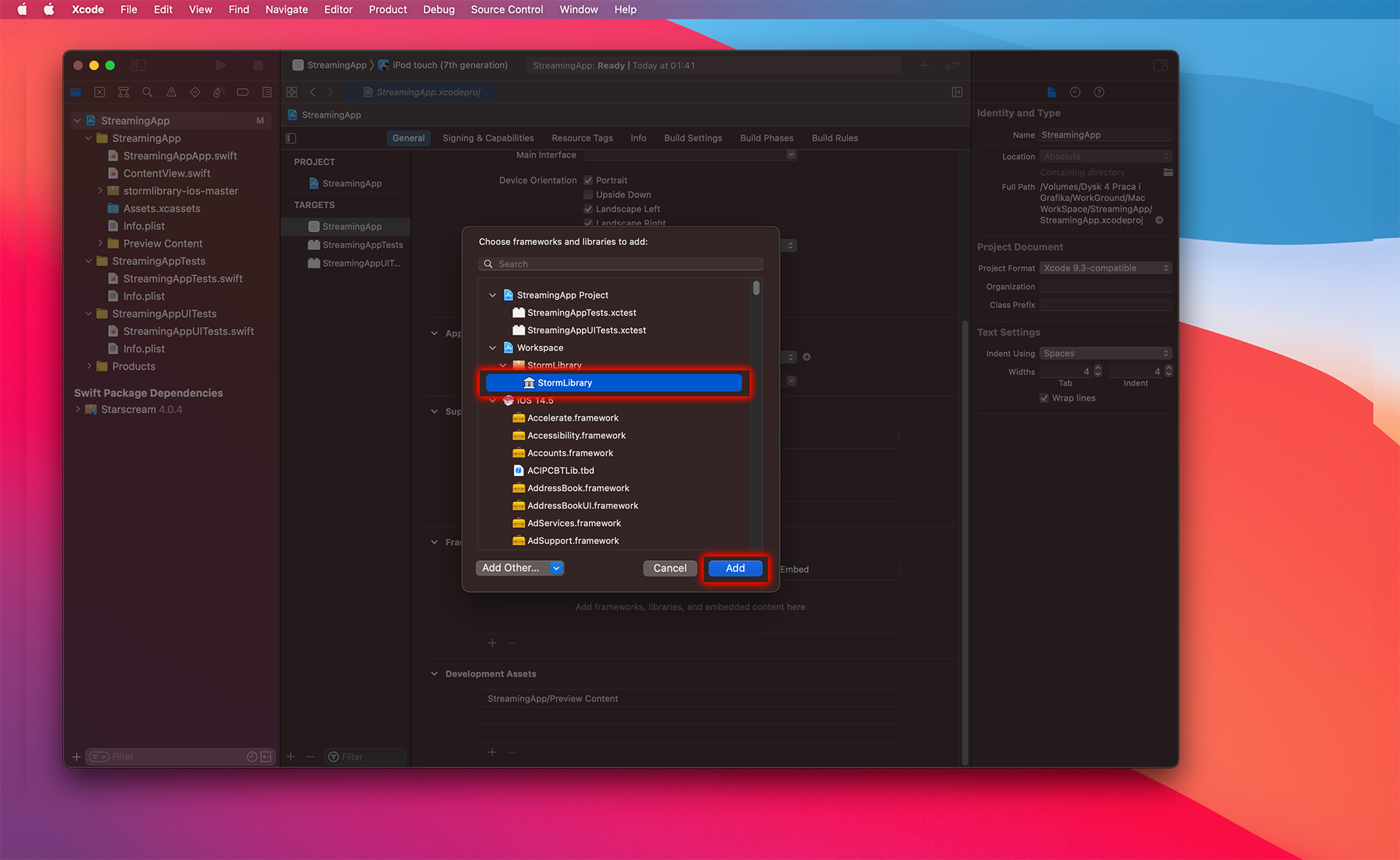Go back with the editor back arrow
Image resolution: width=1400 pixels, height=860 pixels.
[313, 92]
